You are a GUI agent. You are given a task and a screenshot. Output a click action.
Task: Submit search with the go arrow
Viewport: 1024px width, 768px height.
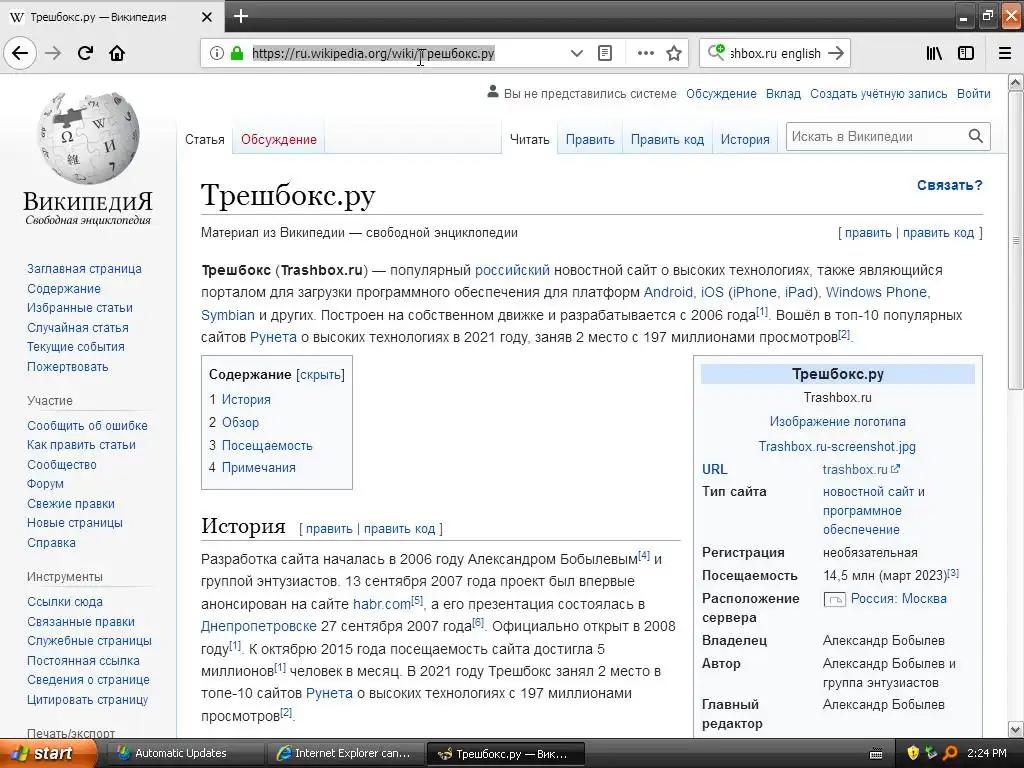836,53
